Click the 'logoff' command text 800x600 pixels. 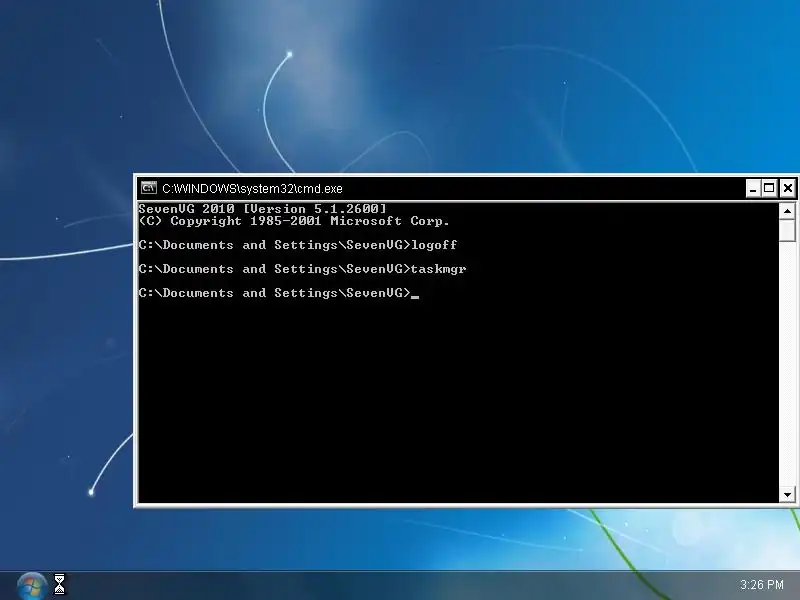434,245
